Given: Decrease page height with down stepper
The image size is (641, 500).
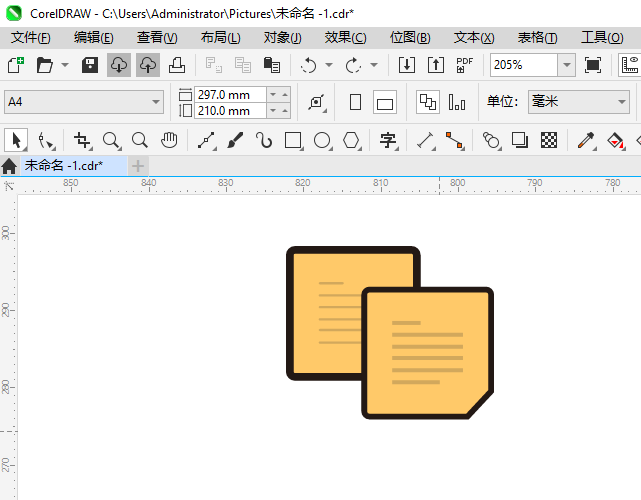Looking at the screenshot, I should pyautogui.click(x=273, y=111).
